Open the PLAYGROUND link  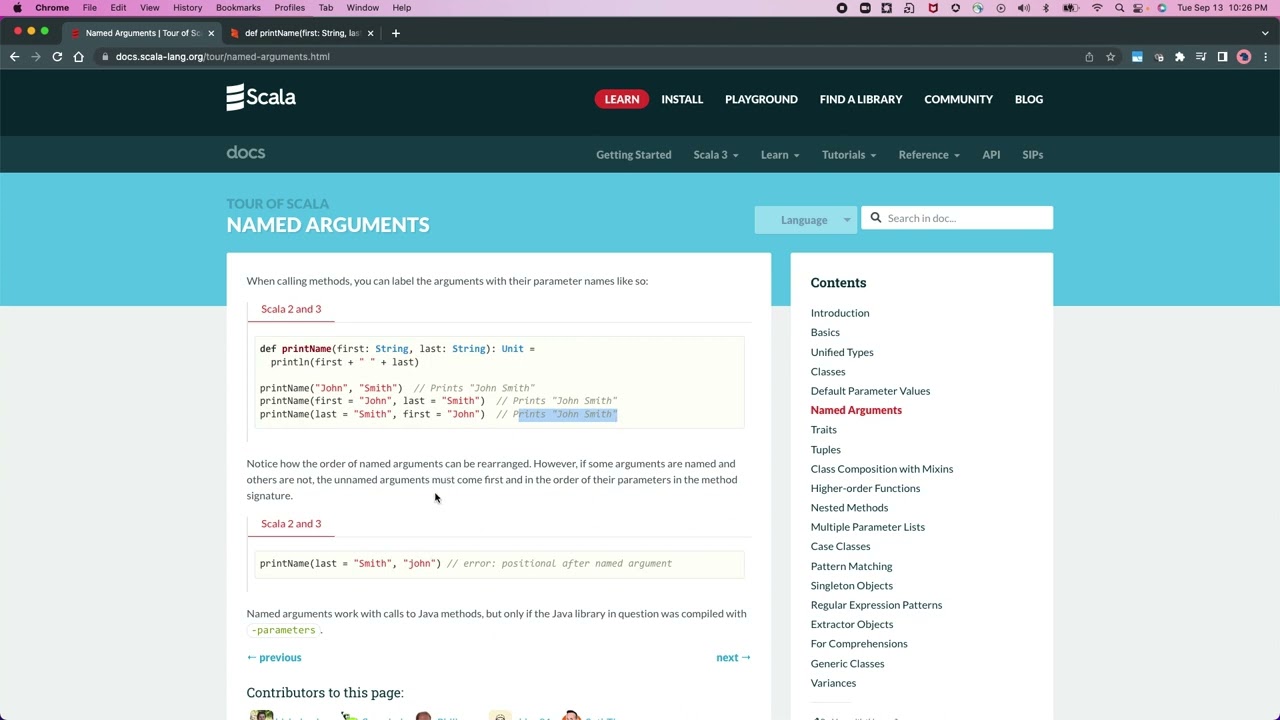[761, 99]
